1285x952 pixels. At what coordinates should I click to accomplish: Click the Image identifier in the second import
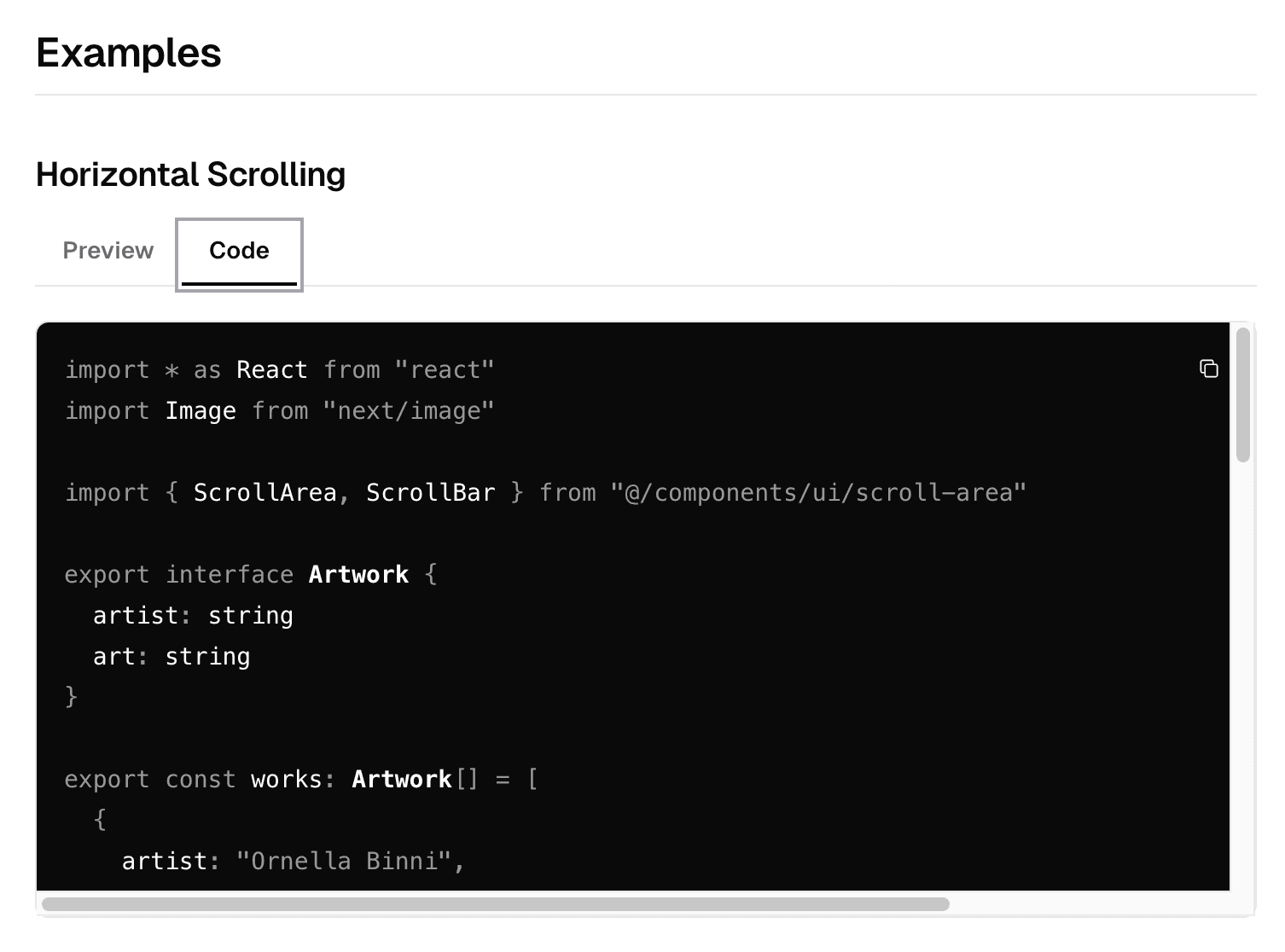(201, 411)
